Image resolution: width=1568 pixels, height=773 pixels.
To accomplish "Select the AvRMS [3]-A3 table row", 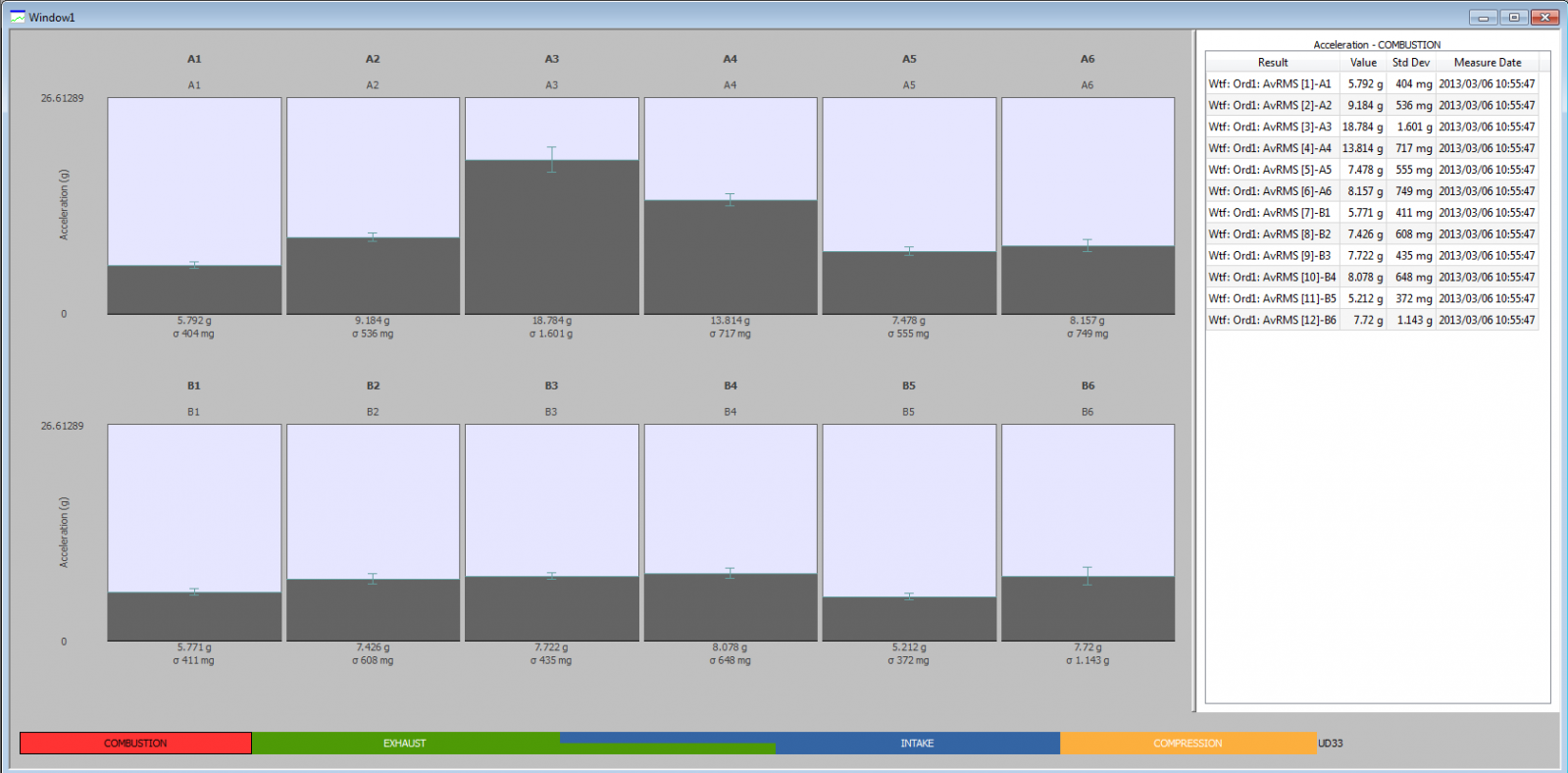I will 1372,127.
